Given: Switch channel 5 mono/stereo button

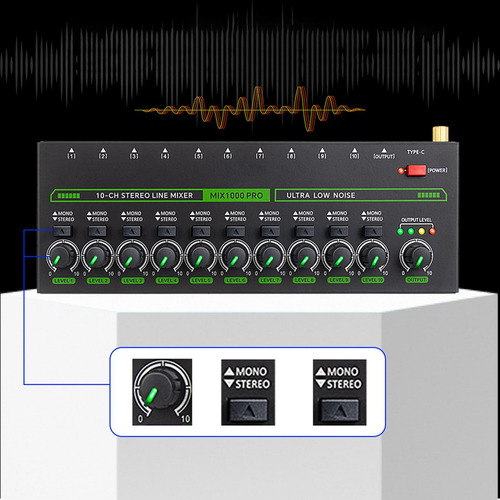Looking at the screenshot, I should coord(201,231).
